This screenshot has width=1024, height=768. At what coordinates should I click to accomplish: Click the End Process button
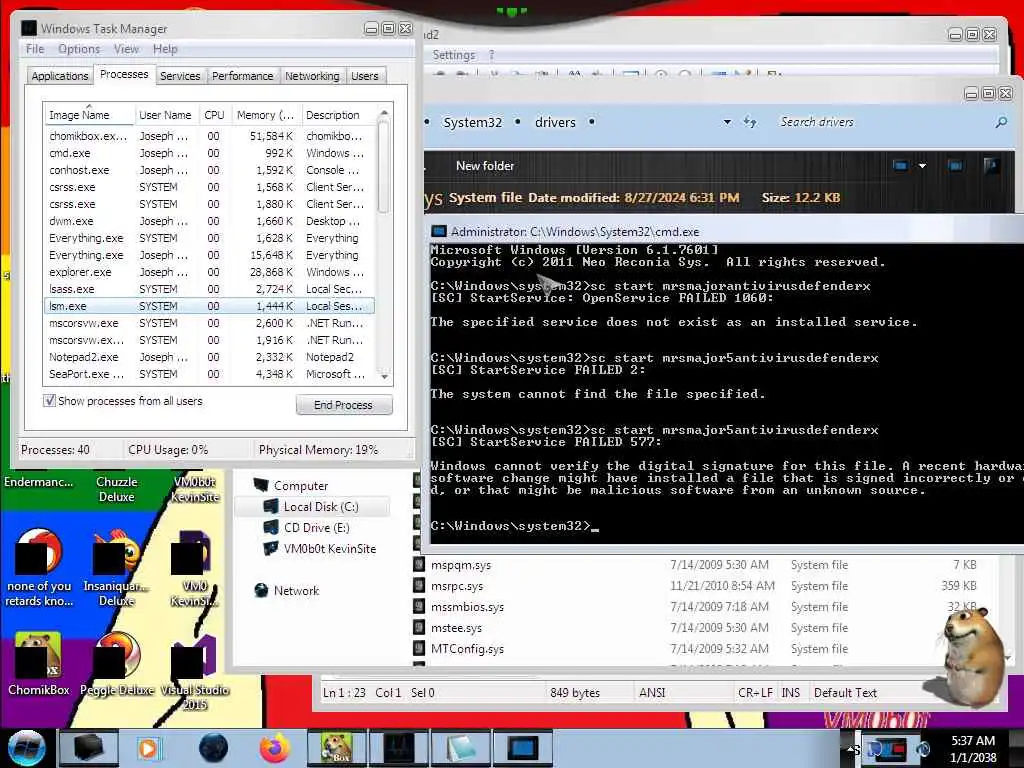click(344, 405)
